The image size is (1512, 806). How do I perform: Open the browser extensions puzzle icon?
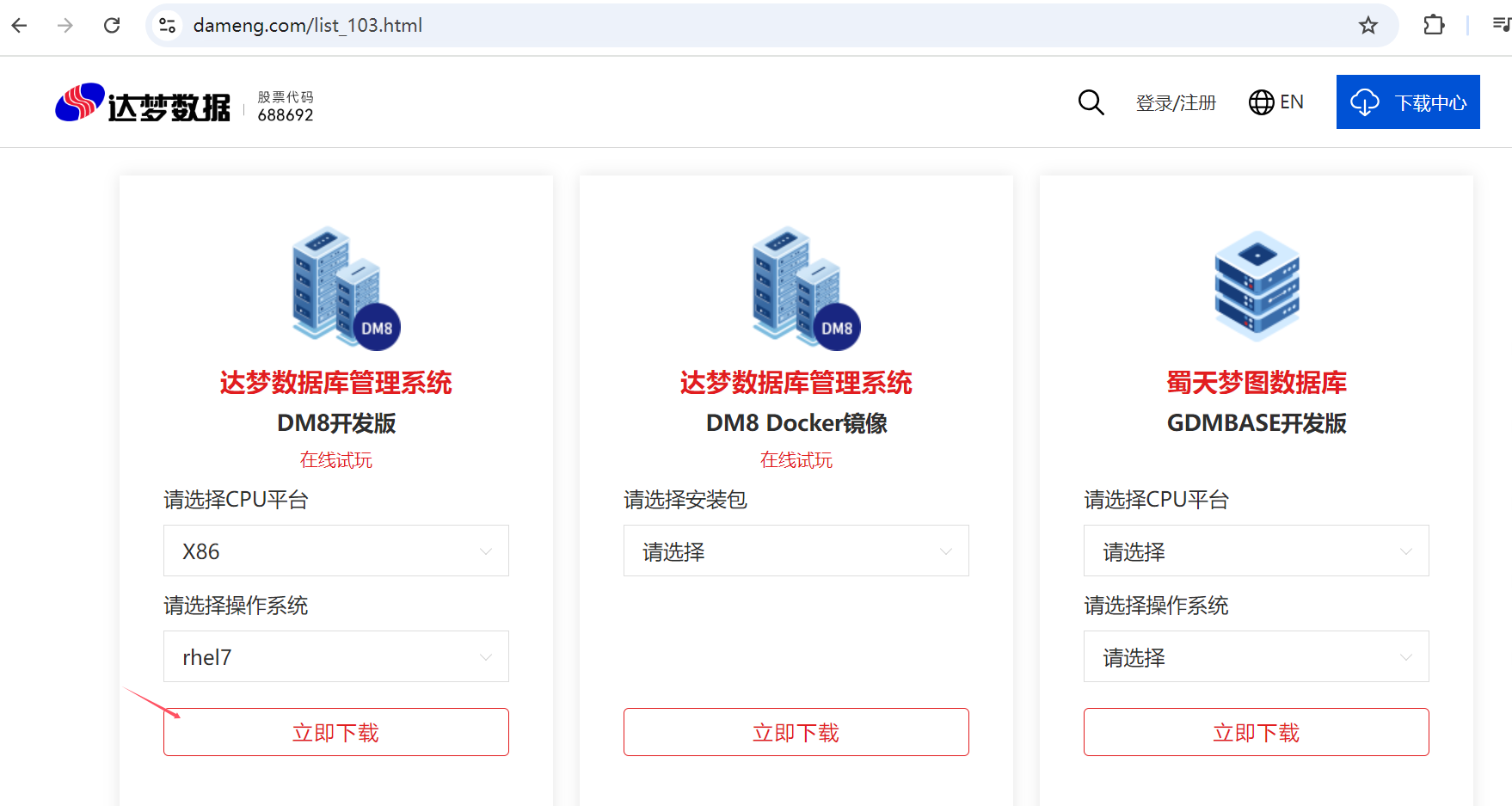pos(1434,26)
